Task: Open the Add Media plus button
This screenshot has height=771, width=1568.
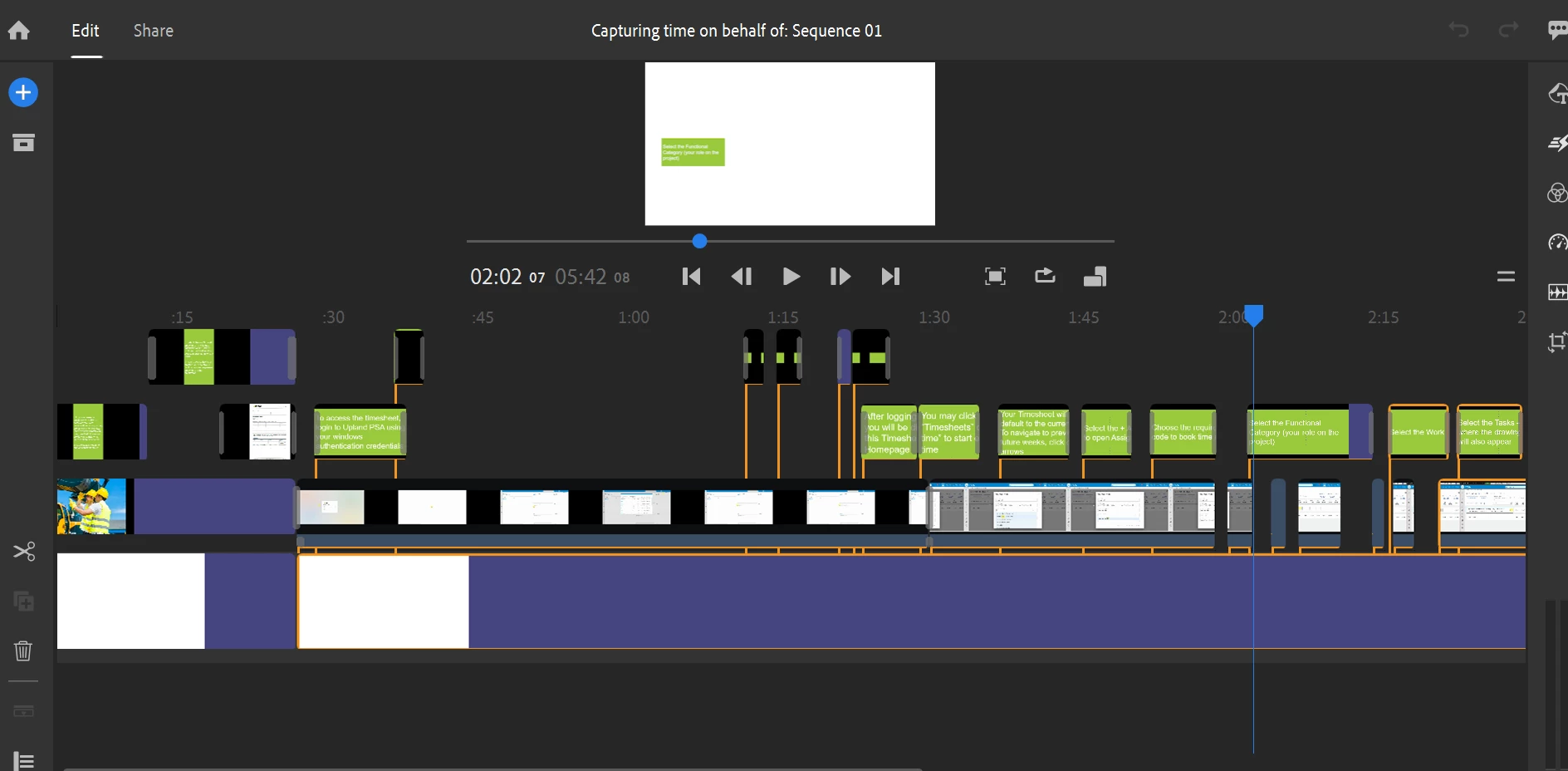Action: 23,92
